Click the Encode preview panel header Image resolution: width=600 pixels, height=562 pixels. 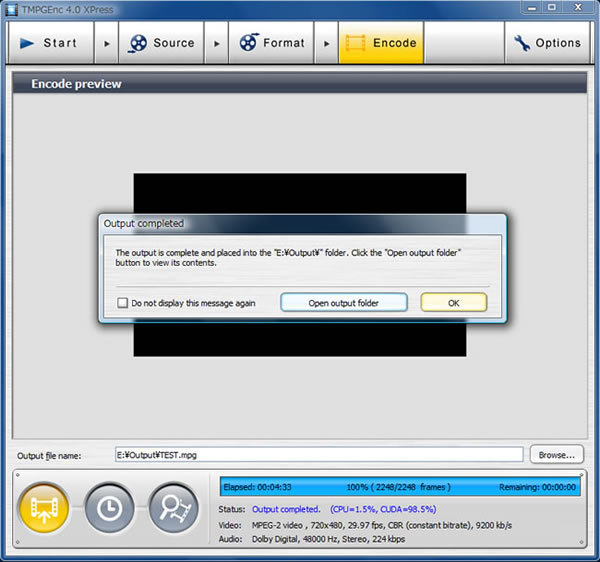pos(300,83)
